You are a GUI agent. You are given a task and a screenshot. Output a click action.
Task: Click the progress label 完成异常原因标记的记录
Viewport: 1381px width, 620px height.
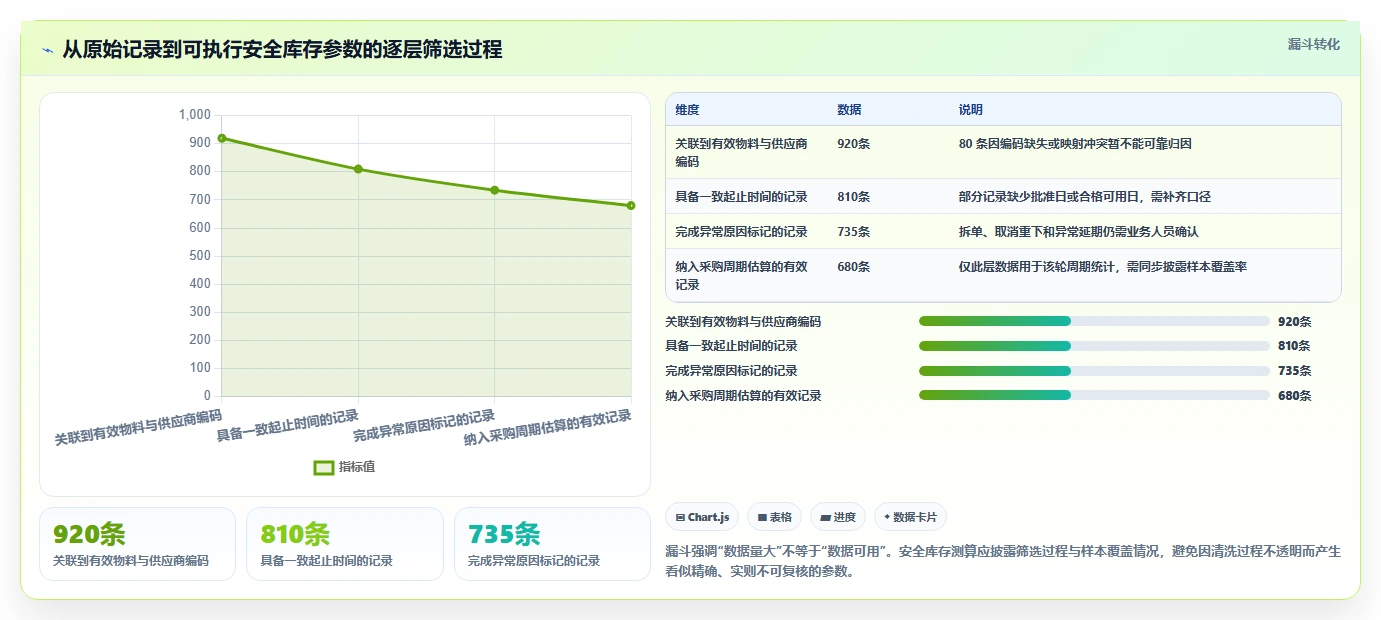point(731,371)
